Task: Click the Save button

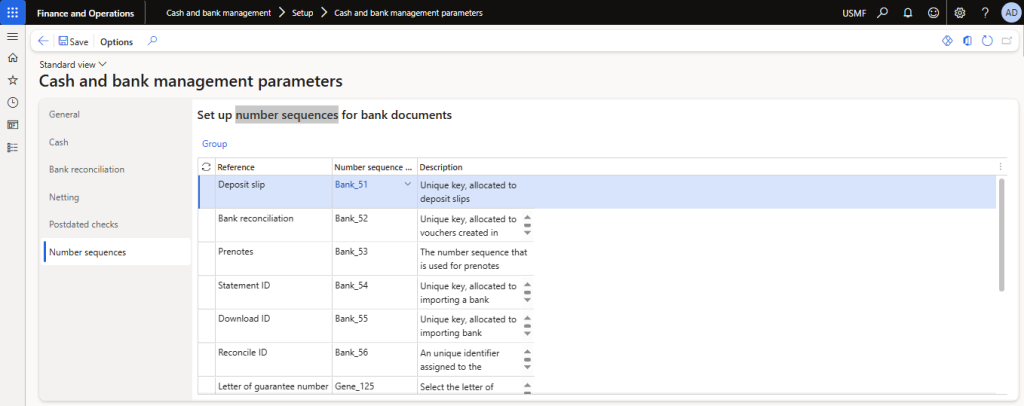Action: (x=73, y=42)
